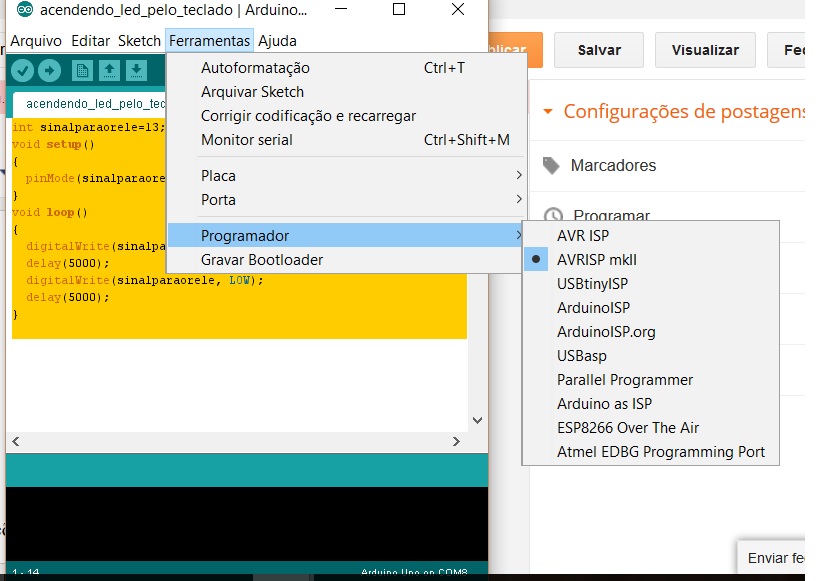This screenshot has height=581, width=819.
Task: Click the right arrow of the horizontal scrollbar
Action: (456, 441)
